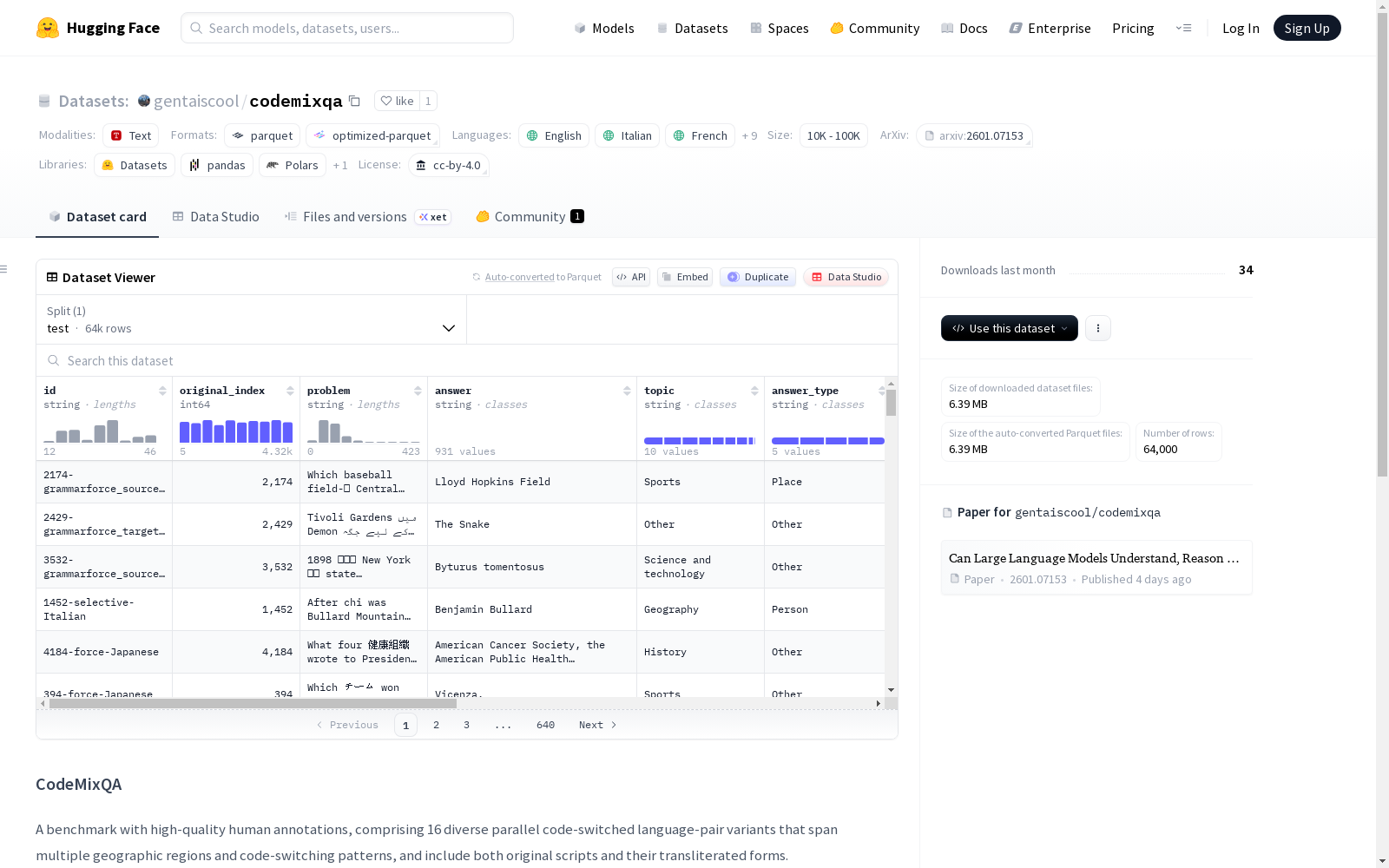Toggle the left sidebar table of contents icon

(3, 269)
